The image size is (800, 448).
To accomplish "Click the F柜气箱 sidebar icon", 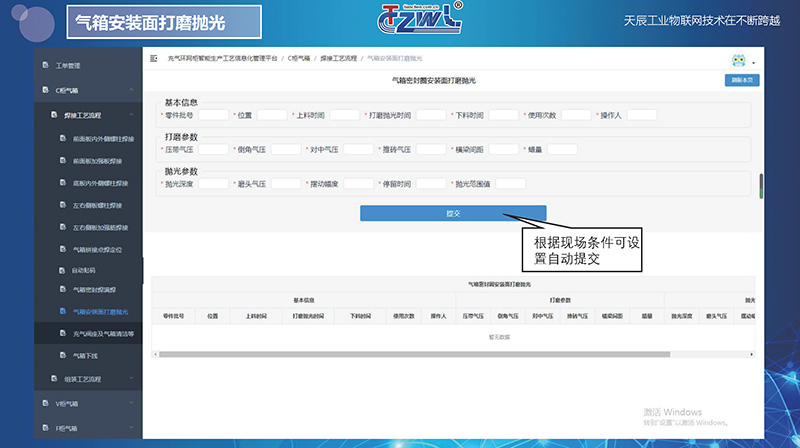I will click(45, 428).
